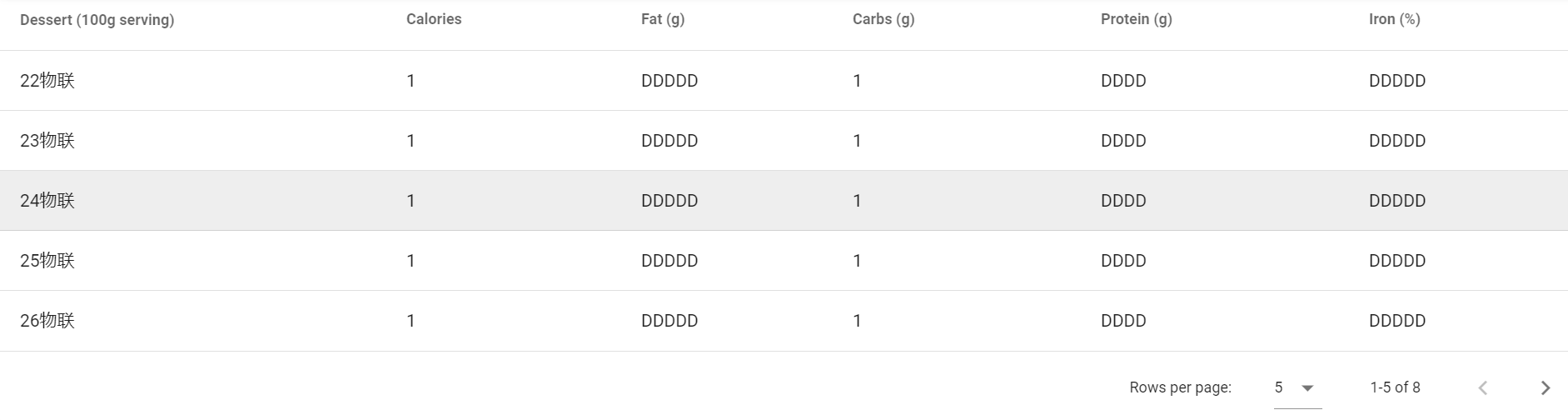Screen dimensions: 1568x420
Task: Click the Iron value in 23物联 row
Action: [x=1397, y=141]
